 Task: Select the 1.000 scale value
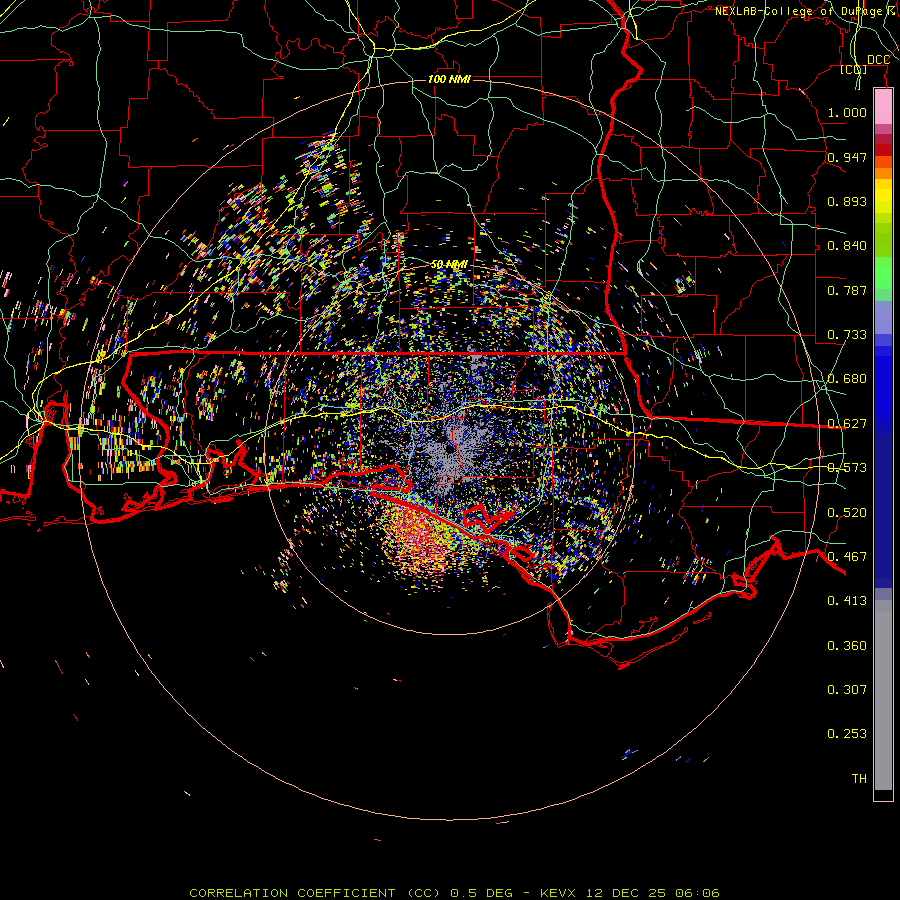point(847,112)
